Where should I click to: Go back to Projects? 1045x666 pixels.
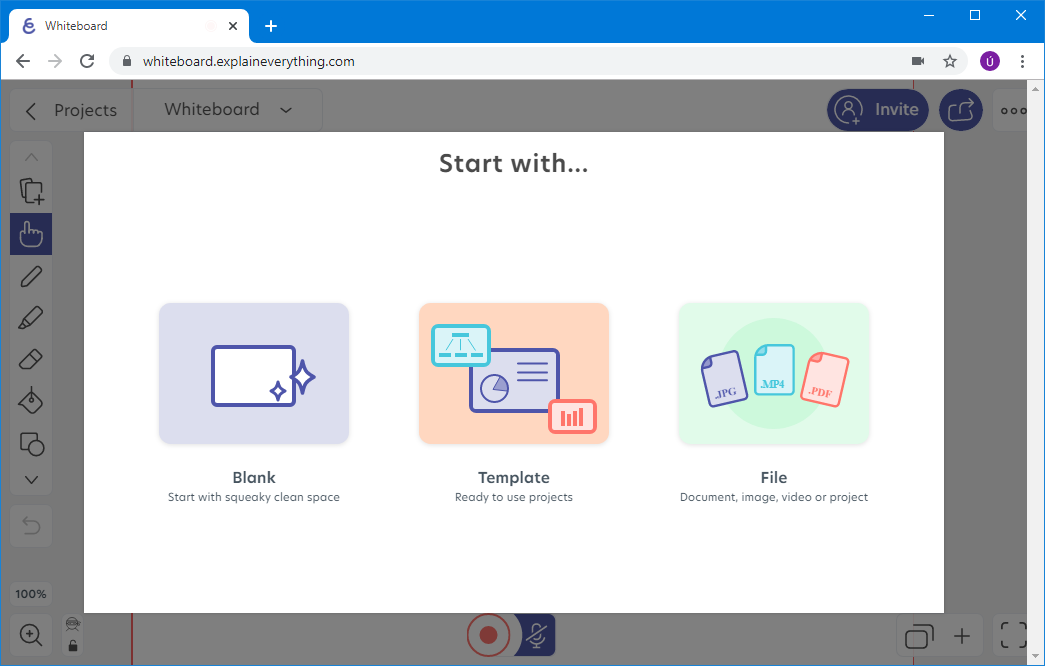72,111
